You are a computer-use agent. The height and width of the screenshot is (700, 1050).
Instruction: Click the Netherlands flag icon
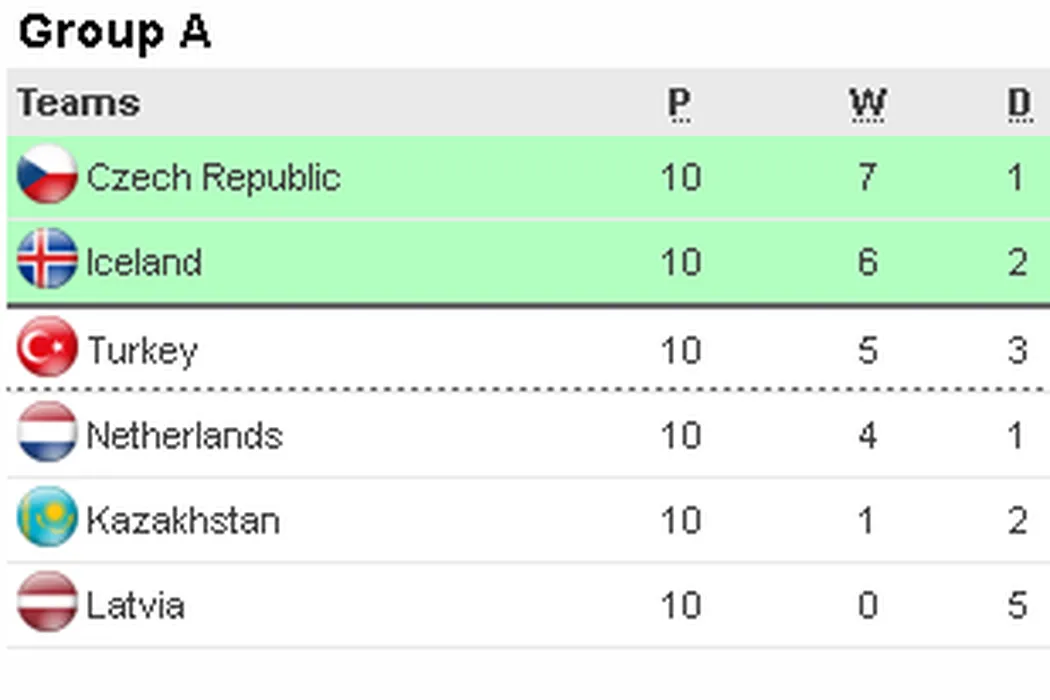pos(47,433)
